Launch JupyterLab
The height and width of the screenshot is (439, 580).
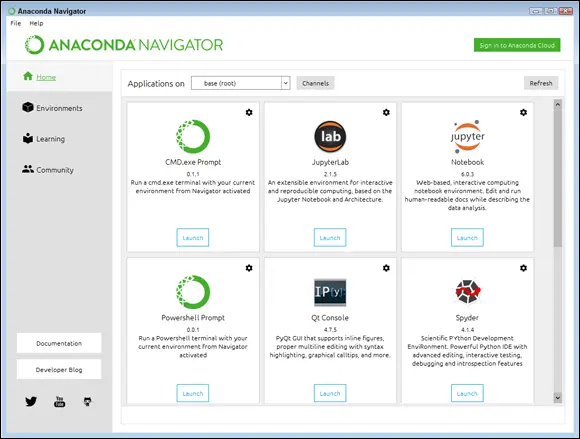click(330, 237)
